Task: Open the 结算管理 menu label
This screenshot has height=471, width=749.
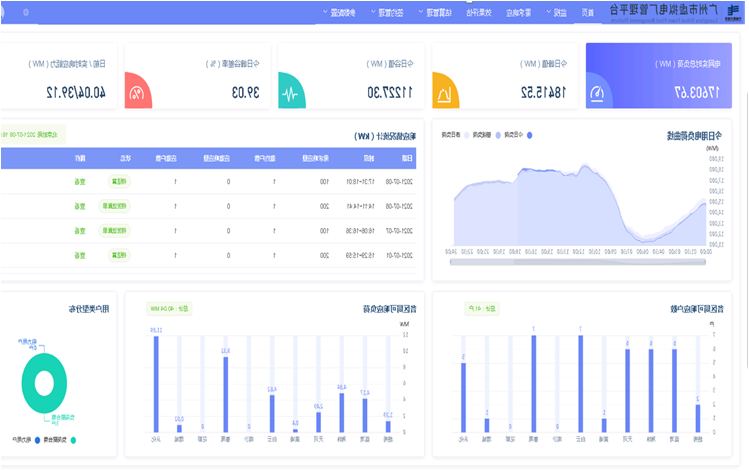Action: click(x=439, y=12)
